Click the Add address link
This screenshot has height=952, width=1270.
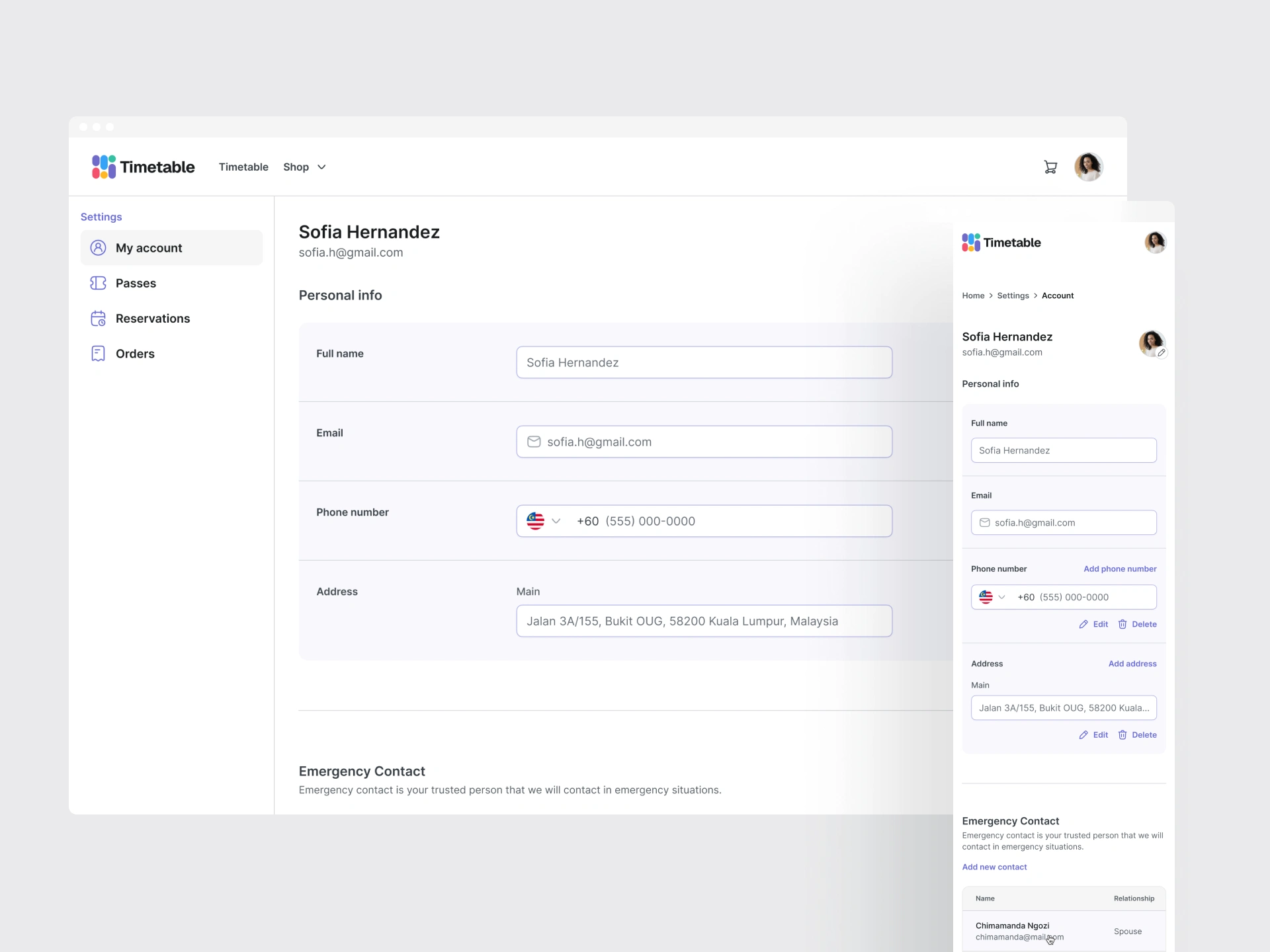tap(1132, 664)
